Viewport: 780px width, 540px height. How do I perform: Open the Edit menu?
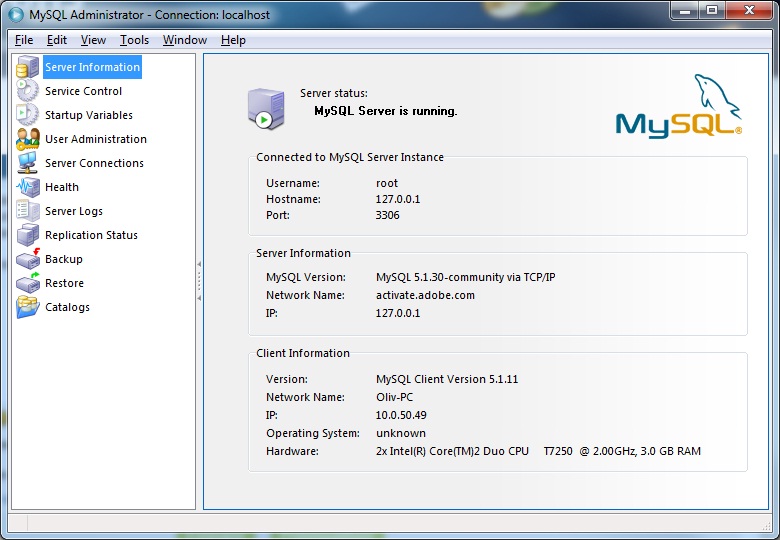[57, 40]
